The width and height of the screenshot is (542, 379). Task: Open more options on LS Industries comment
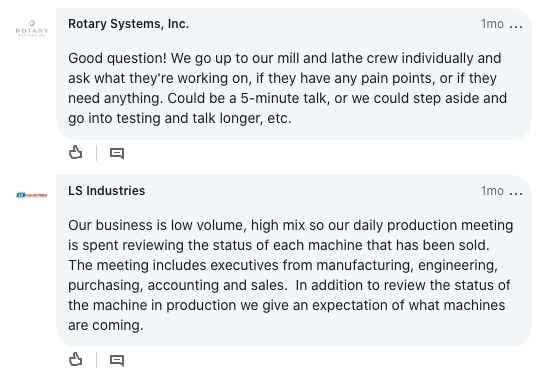[x=516, y=192]
